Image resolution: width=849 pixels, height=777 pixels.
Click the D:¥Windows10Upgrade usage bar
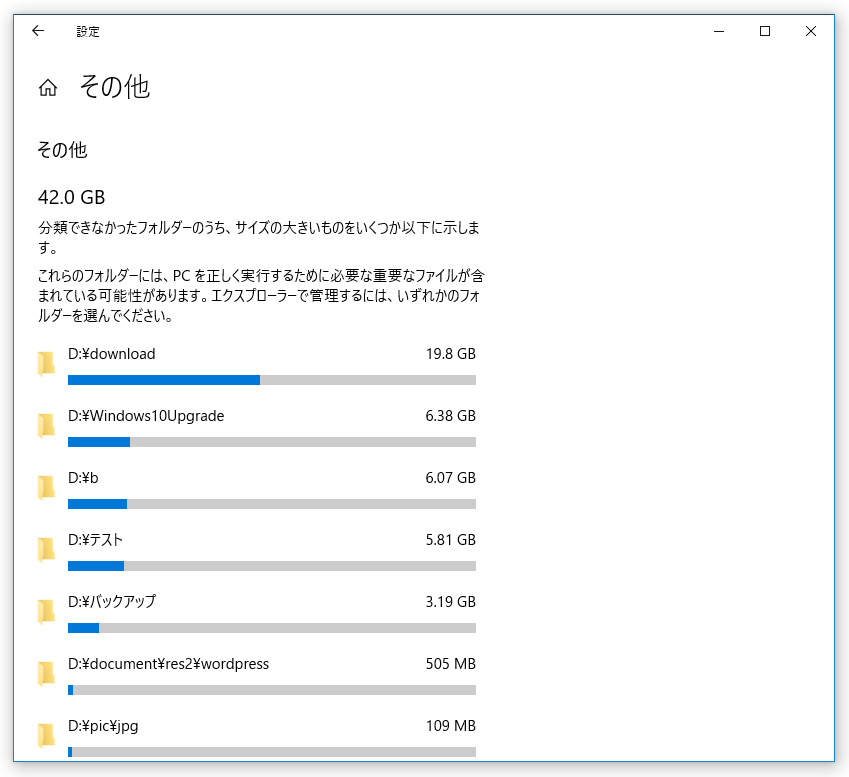tap(272, 442)
